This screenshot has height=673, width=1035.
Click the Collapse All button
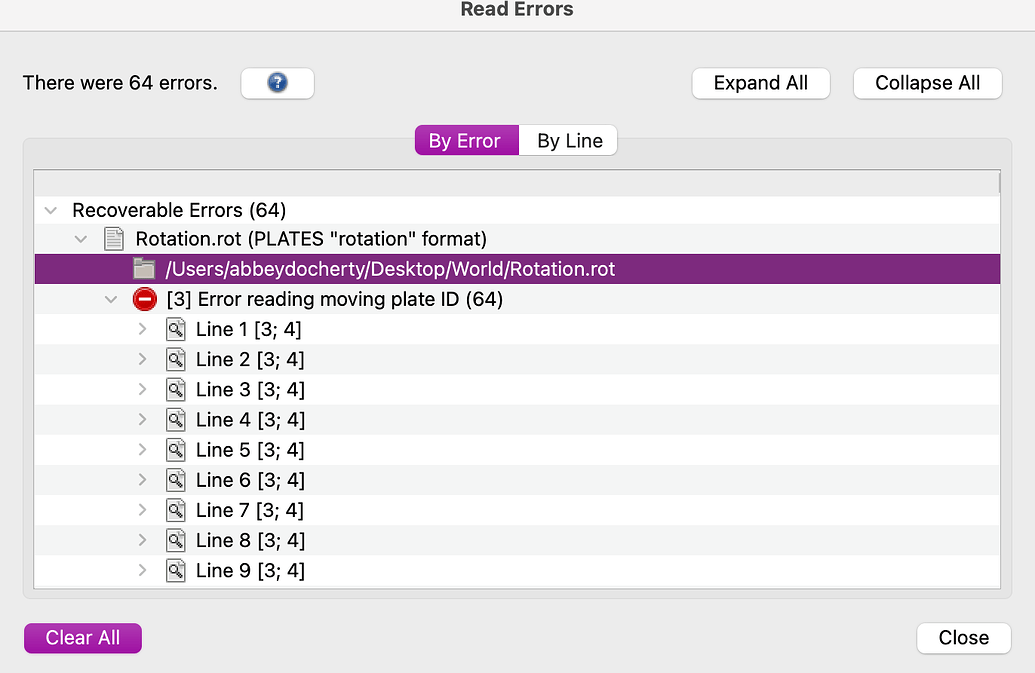pyautogui.click(x=927, y=83)
